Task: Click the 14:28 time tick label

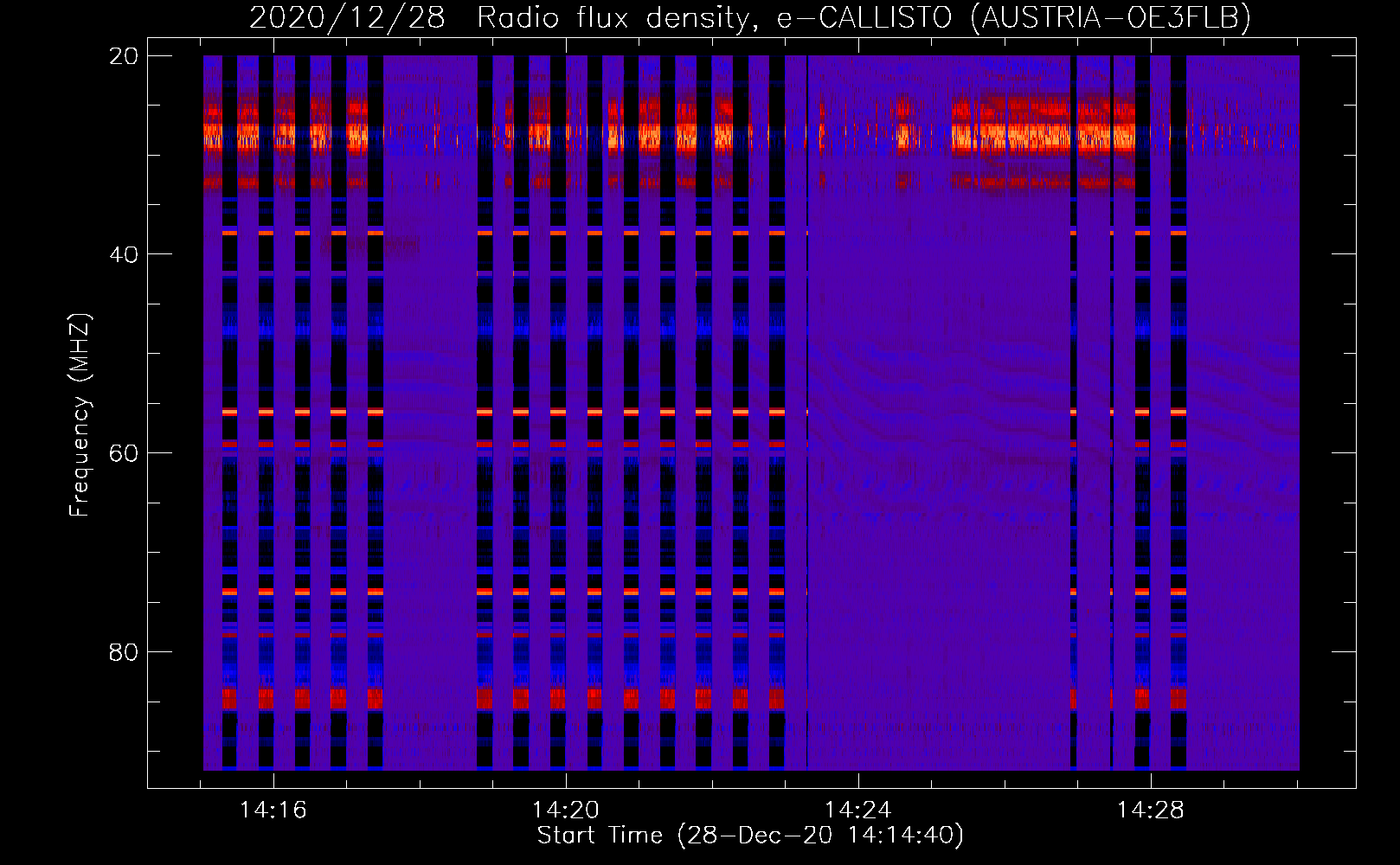Action: (1151, 811)
